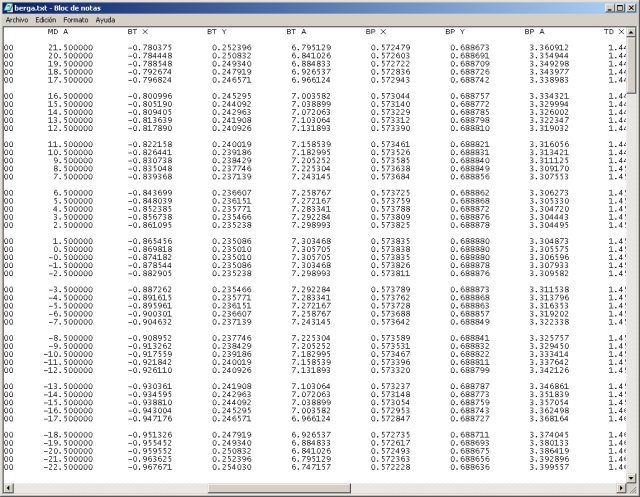This screenshot has height=497, width=640.
Task: Place cursor on the MD A column header
Action: tap(58, 33)
